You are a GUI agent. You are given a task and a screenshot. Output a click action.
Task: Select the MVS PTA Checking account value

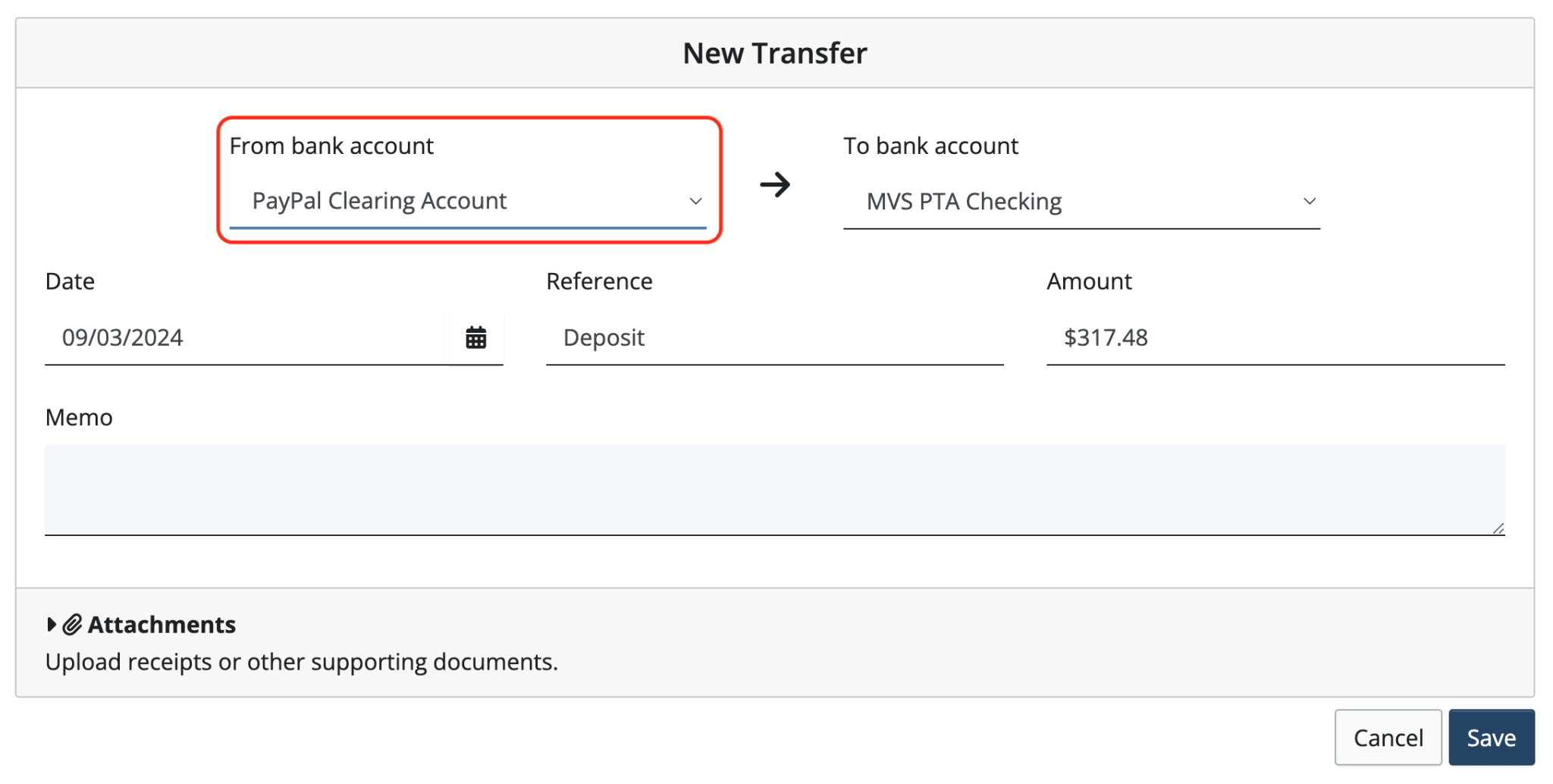point(963,201)
